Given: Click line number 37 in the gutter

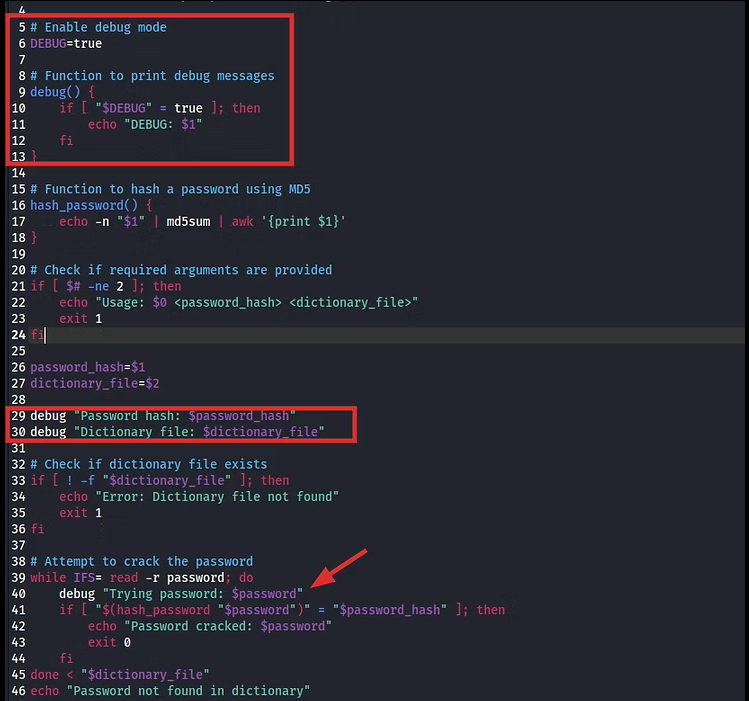Looking at the screenshot, I should [19, 545].
